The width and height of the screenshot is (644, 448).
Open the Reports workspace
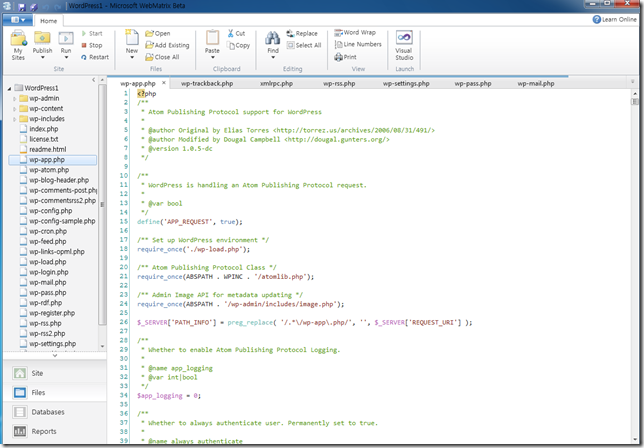[55, 431]
